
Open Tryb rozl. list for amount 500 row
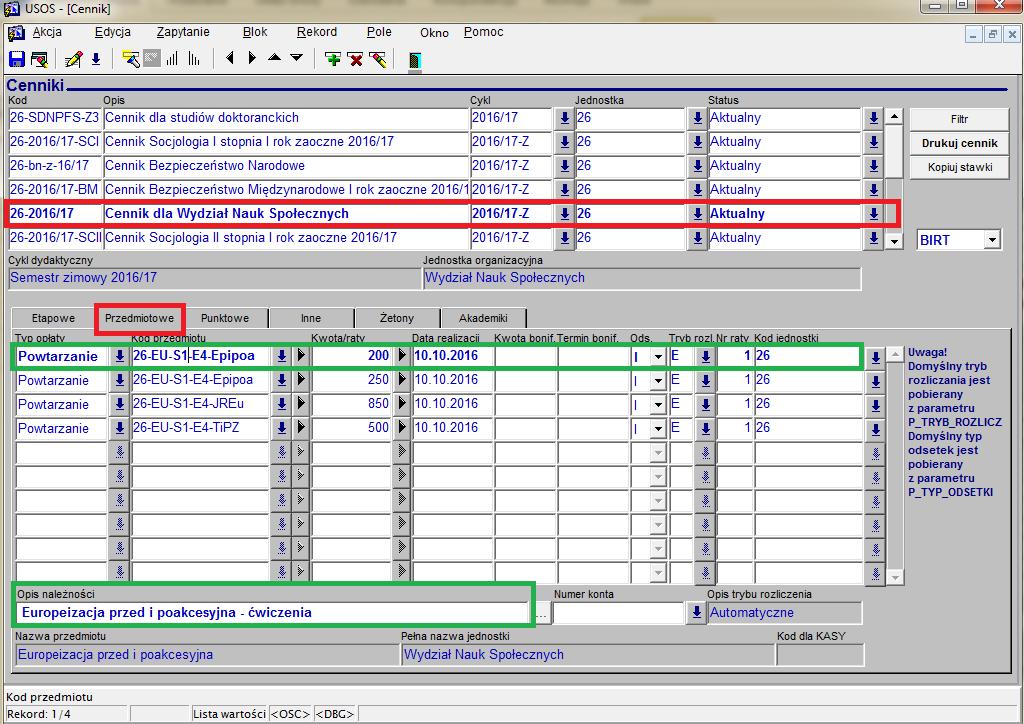705,428
